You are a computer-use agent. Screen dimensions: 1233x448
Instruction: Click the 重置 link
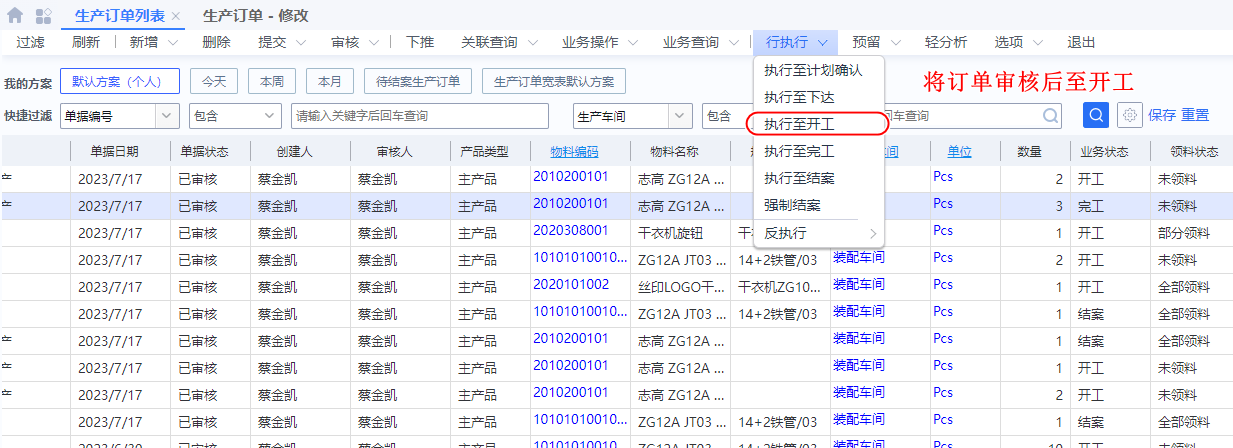click(1195, 115)
